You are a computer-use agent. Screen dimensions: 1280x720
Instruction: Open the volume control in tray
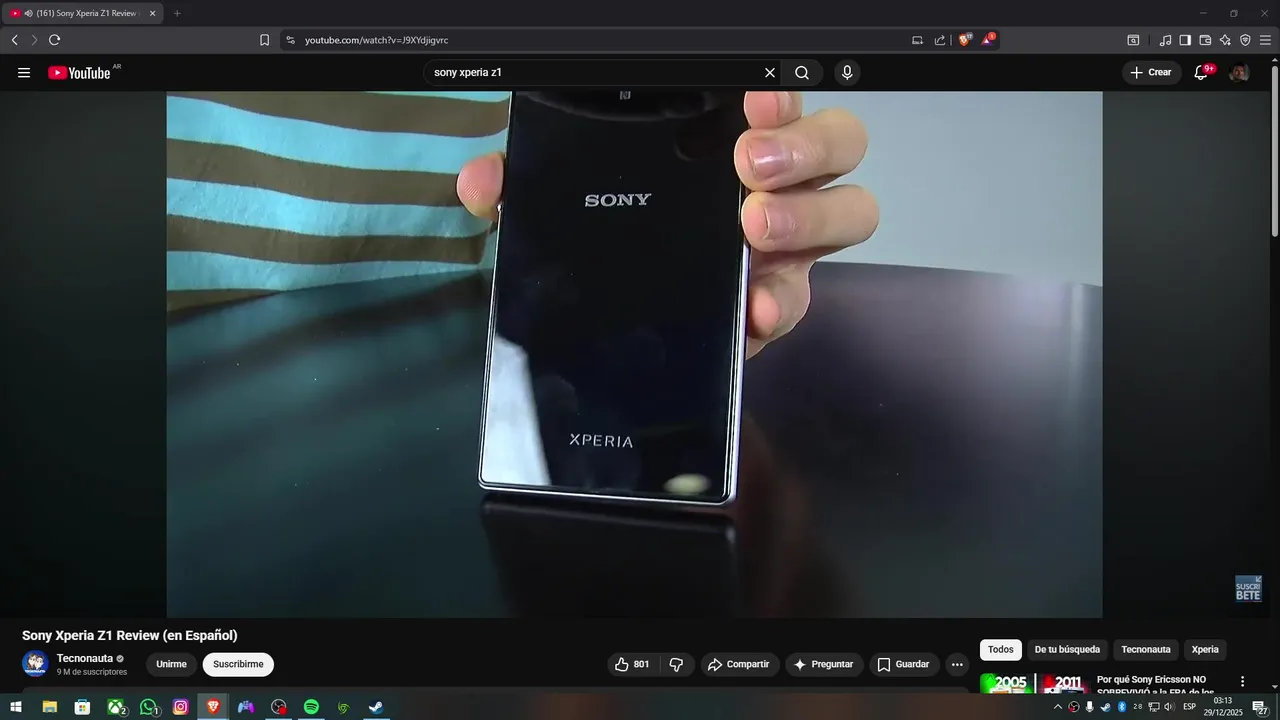coord(1168,707)
